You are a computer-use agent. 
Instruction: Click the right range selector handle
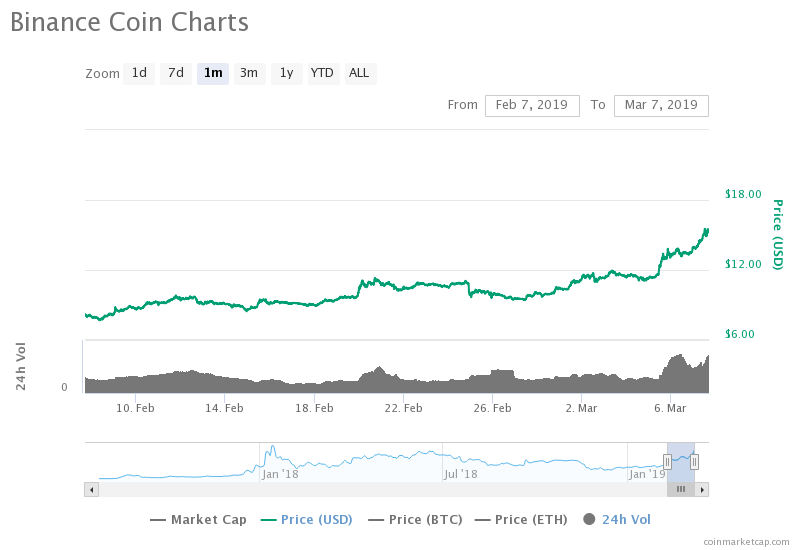(x=694, y=461)
